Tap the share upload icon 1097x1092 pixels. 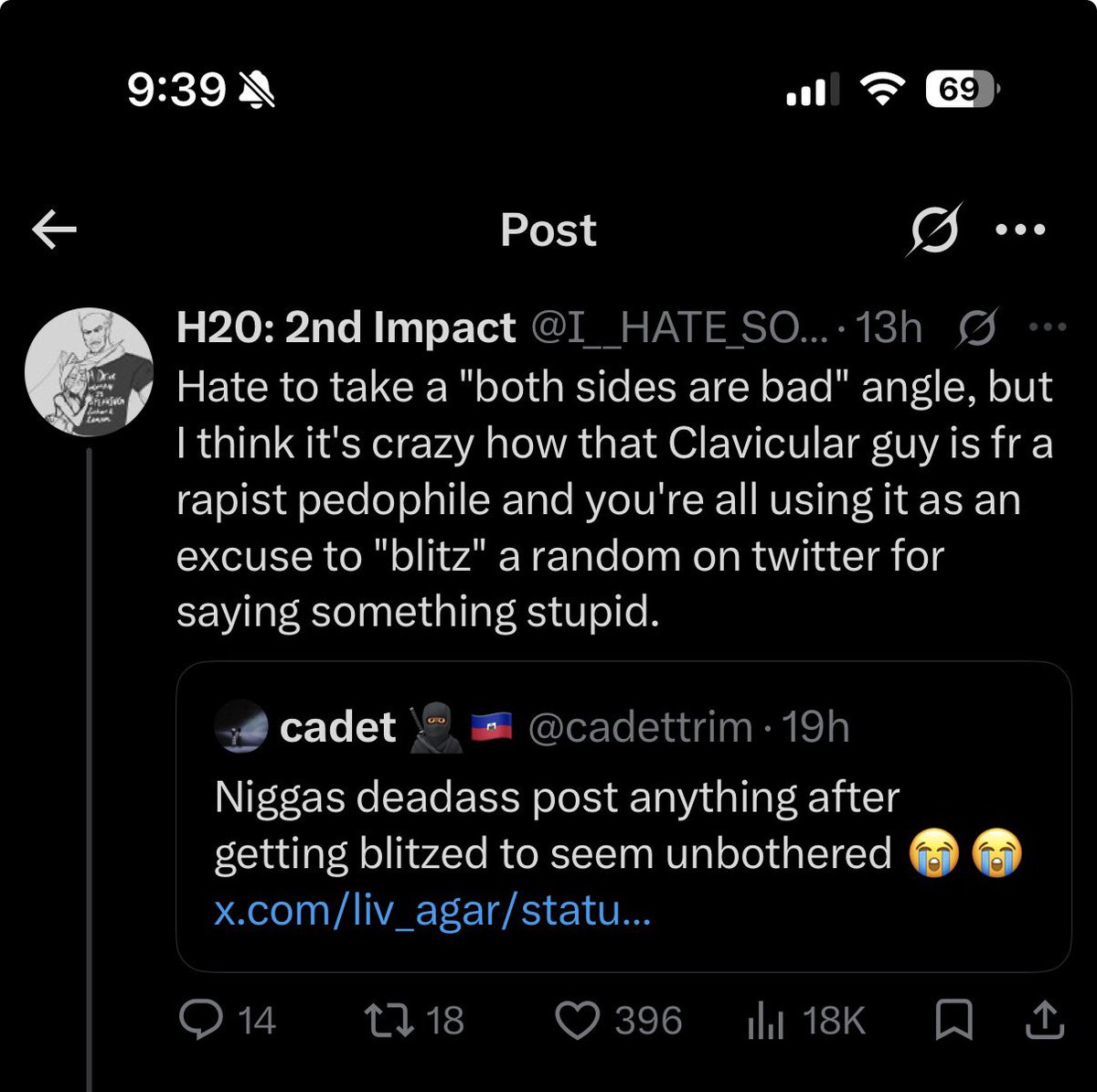pos(1043,1021)
